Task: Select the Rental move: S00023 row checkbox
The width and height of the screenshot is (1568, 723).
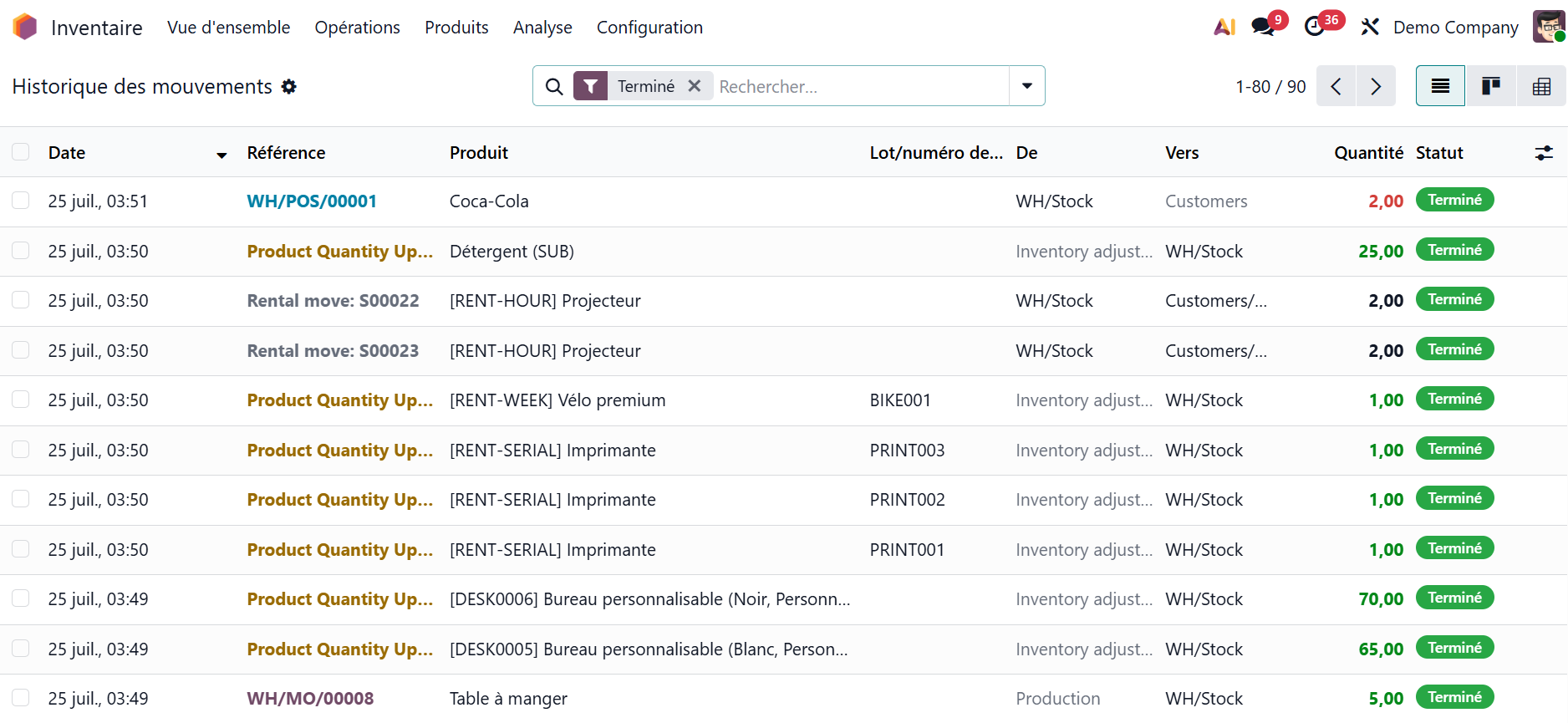Action: tap(21, 350)
